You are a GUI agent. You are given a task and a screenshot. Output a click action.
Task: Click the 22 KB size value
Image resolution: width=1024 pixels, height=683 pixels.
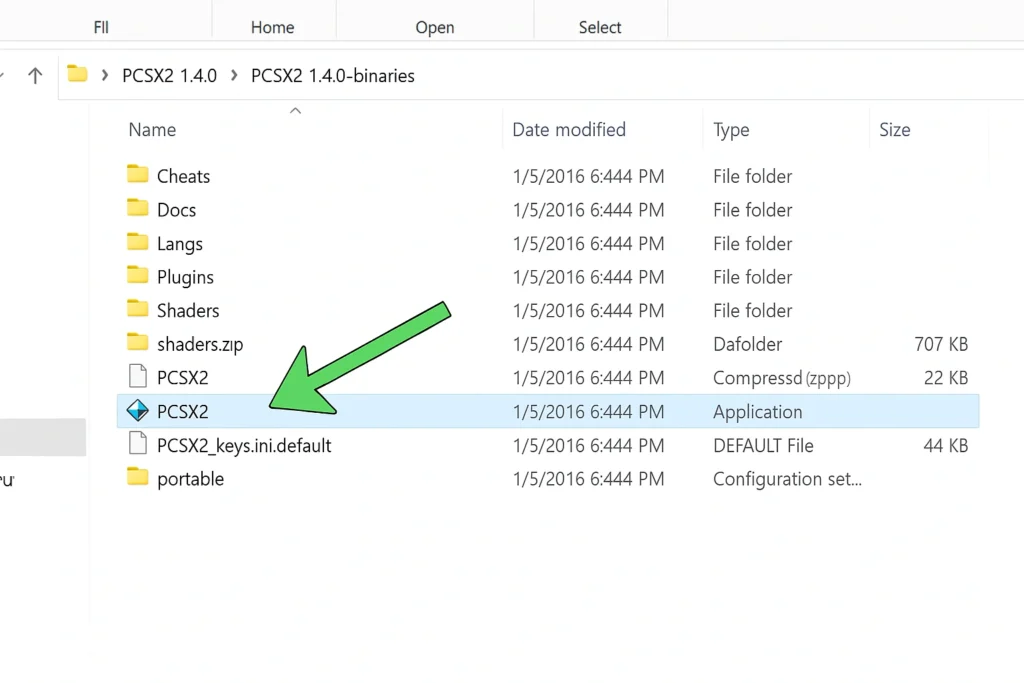point(946,378)
